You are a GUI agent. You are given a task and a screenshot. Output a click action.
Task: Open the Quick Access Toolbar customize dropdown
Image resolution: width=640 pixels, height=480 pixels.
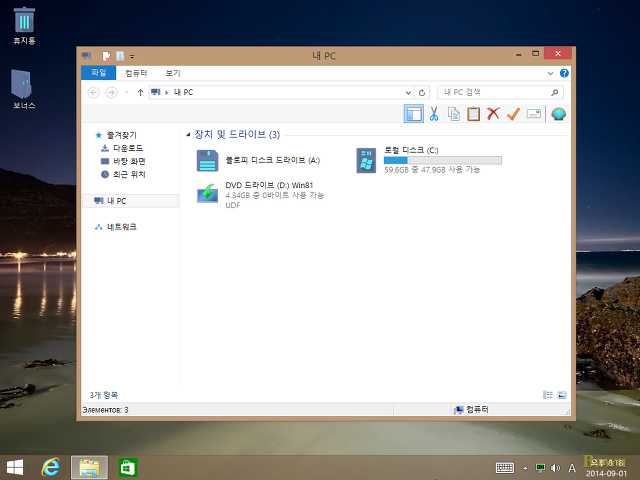[132, 56]
